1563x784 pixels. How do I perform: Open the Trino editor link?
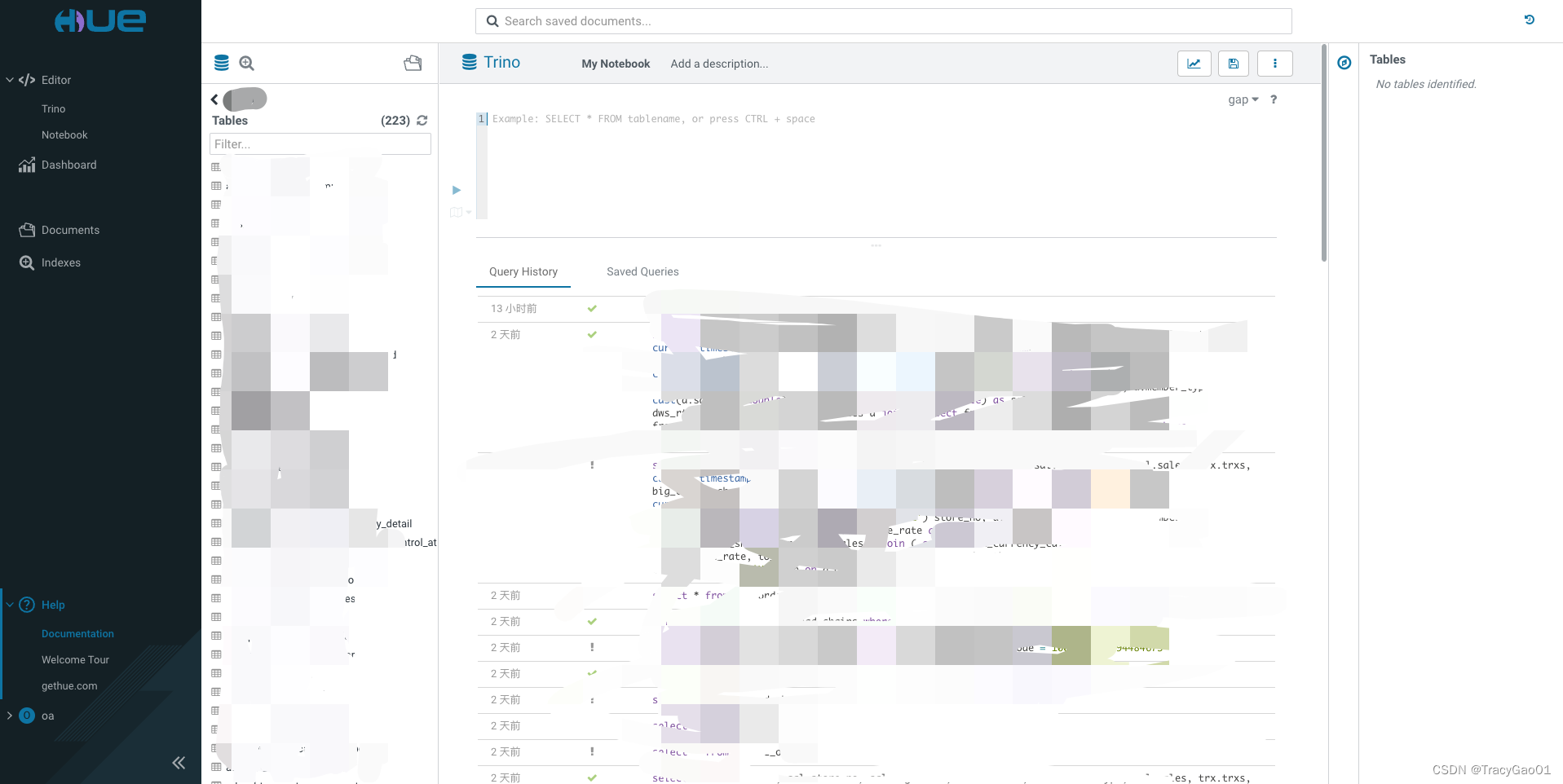pyautogui.click(x=53, y=108)
